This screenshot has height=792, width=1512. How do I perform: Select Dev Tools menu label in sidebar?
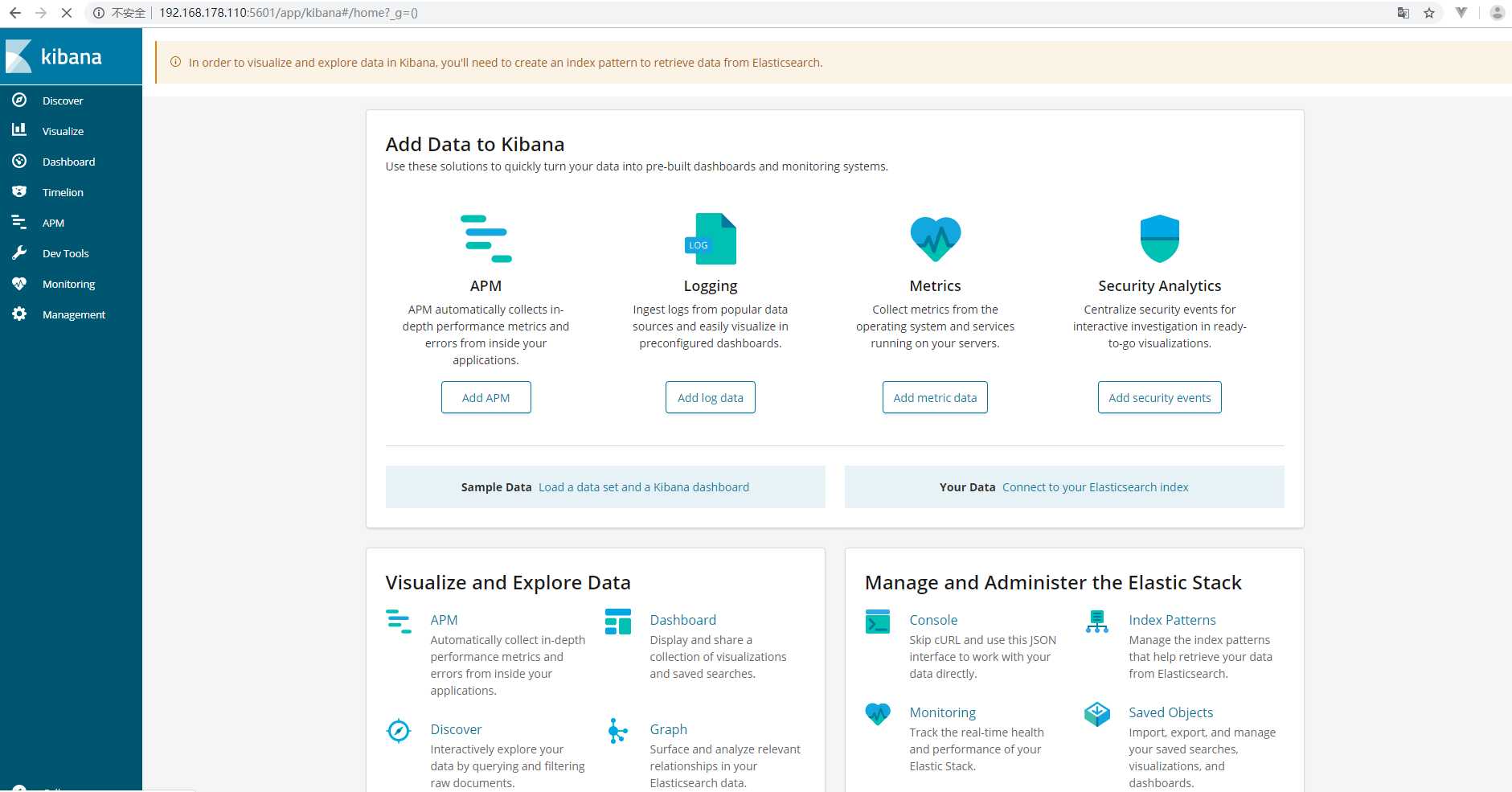[66, 253]
